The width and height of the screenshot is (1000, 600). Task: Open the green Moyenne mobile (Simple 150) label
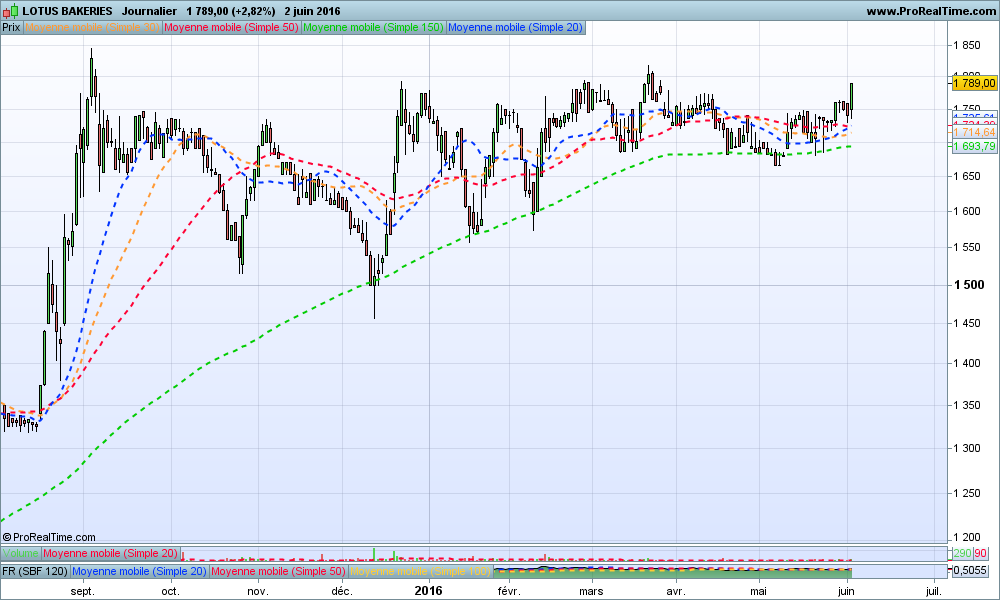[374, 27]
